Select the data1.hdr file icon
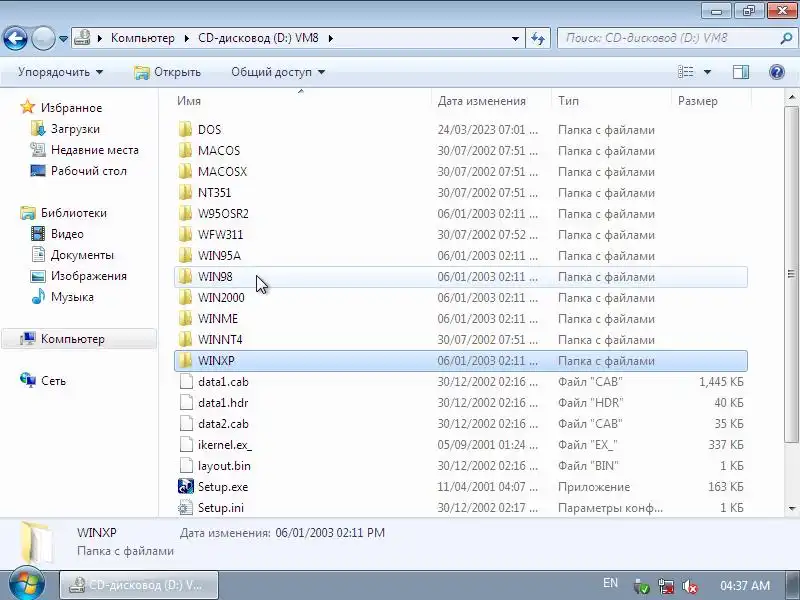The image size is (800, 600). point(186,402)
